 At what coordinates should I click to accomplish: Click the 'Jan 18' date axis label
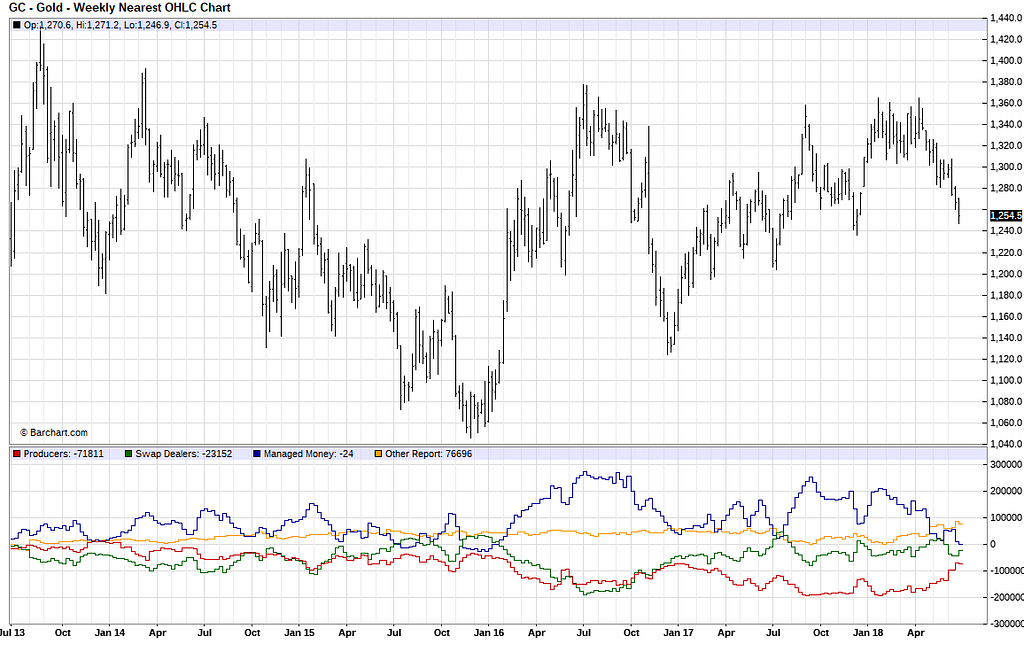point(869,633)
